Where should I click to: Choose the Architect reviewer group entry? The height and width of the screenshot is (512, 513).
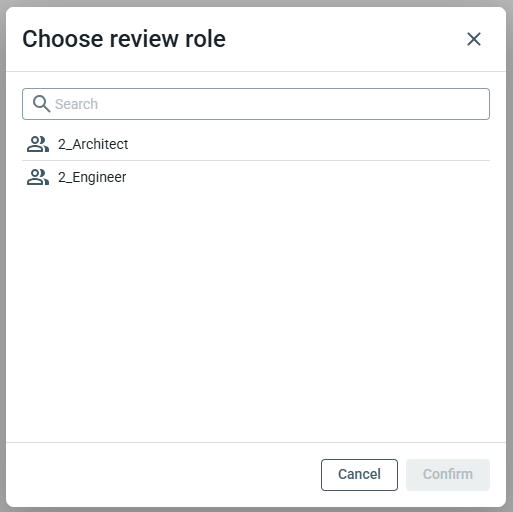tap(256, 144)
